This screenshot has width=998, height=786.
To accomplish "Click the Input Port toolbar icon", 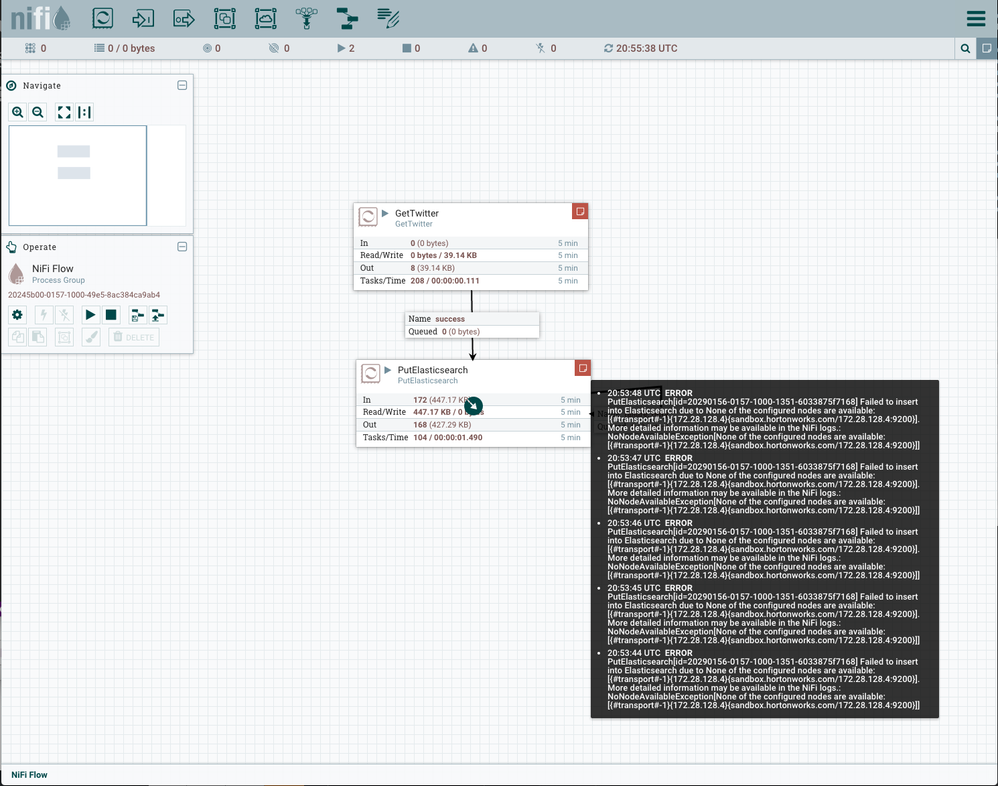I will click(143, 17).
